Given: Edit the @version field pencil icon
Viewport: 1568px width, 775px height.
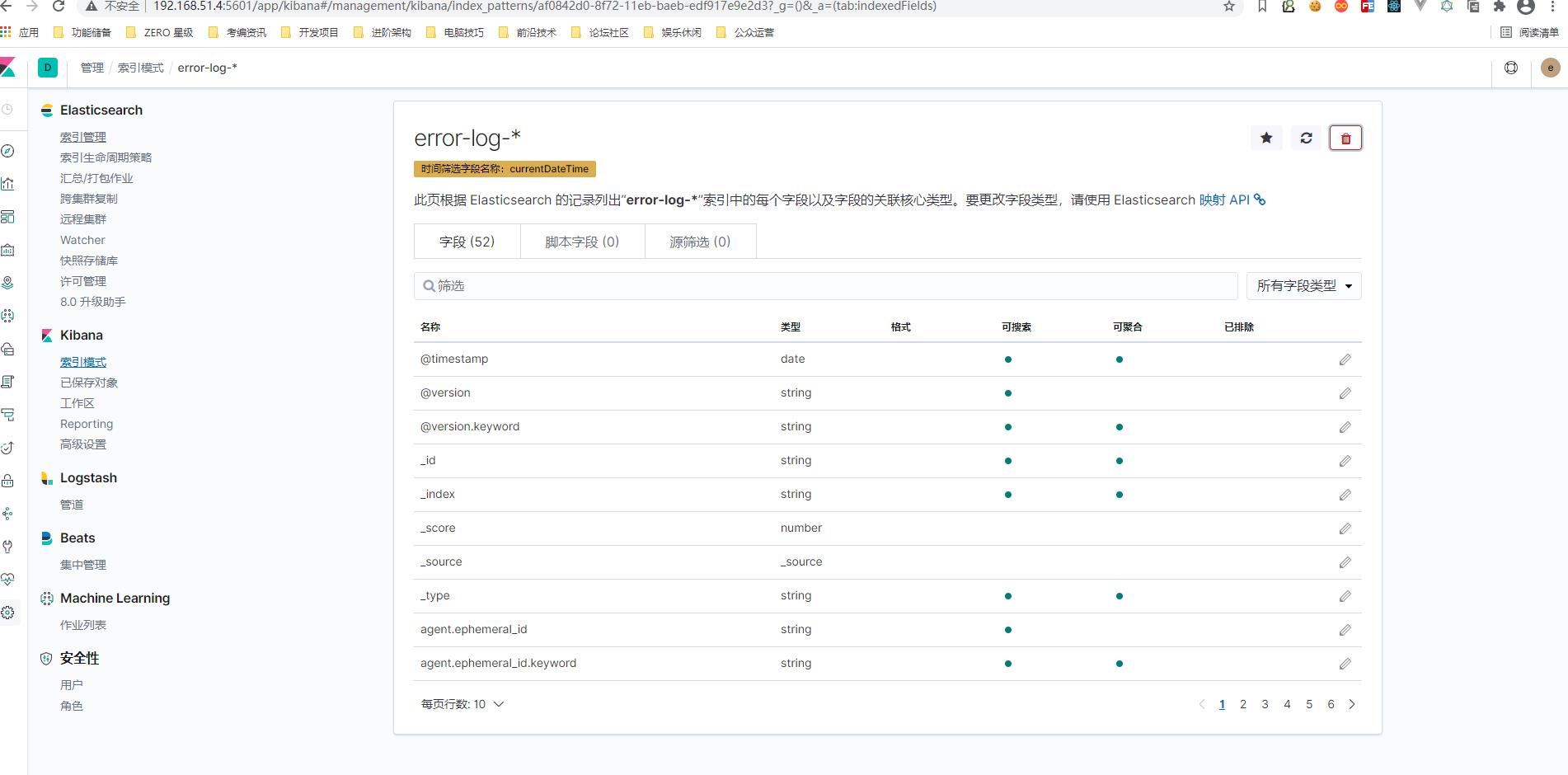Looking at the screenshot, I should [x=1345, y=393].
